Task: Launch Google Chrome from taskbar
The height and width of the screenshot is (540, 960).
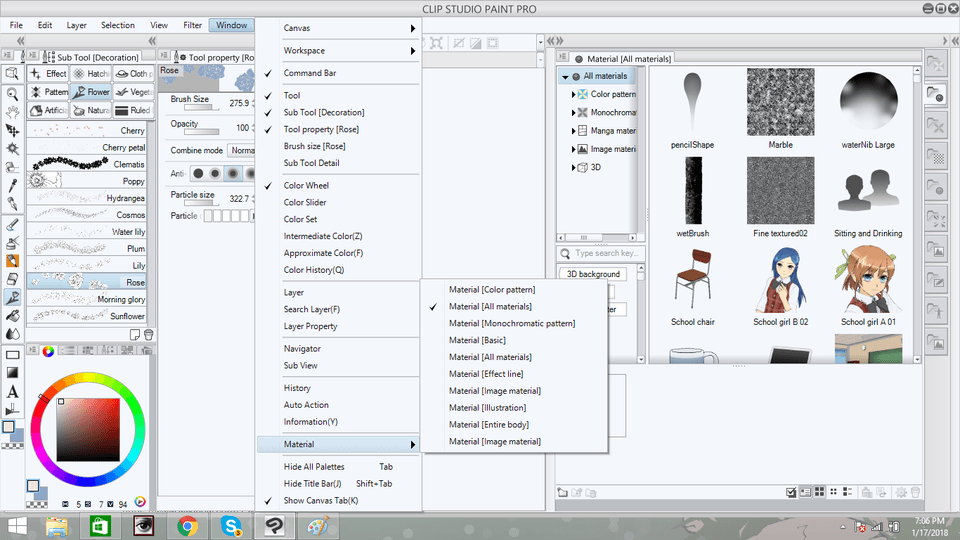Action: click(x=187, y=524)
